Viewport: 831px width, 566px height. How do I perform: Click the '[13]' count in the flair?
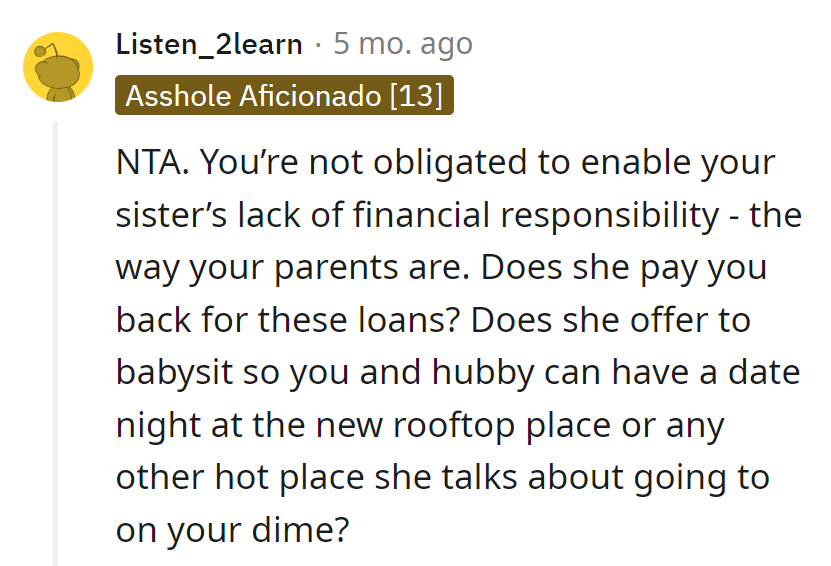click(416, 96)
